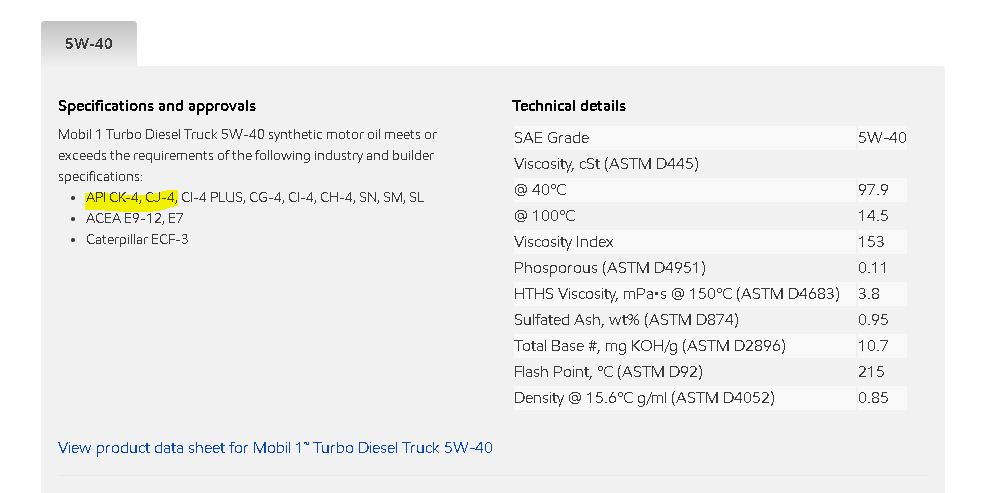Click the Specifications and approvals heading
The width and height of the screenshot is (1005, 493).
(157, 106)
